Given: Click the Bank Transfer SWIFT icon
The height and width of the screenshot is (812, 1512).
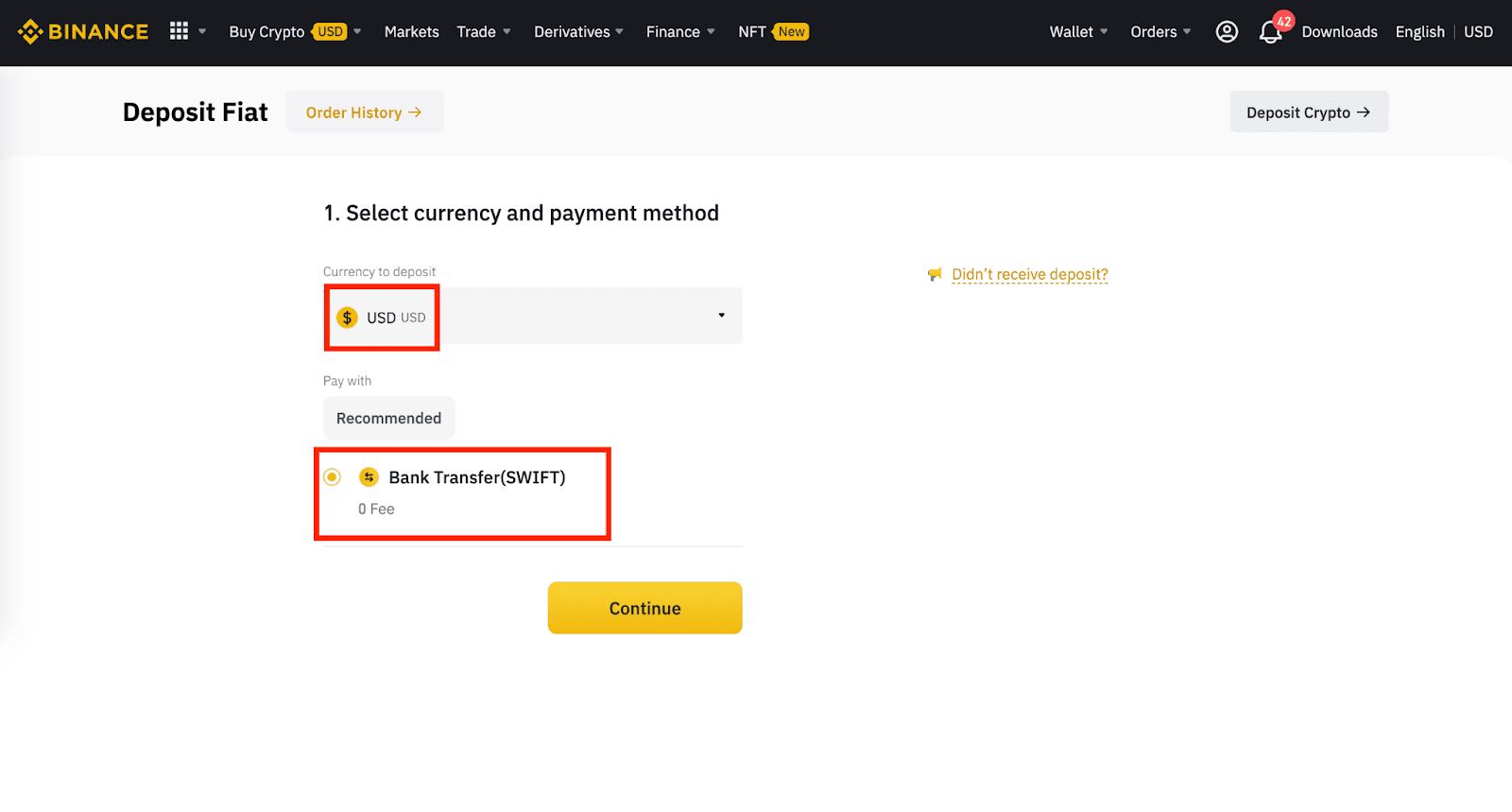Looking at the screenshot, I should [369, 477].
